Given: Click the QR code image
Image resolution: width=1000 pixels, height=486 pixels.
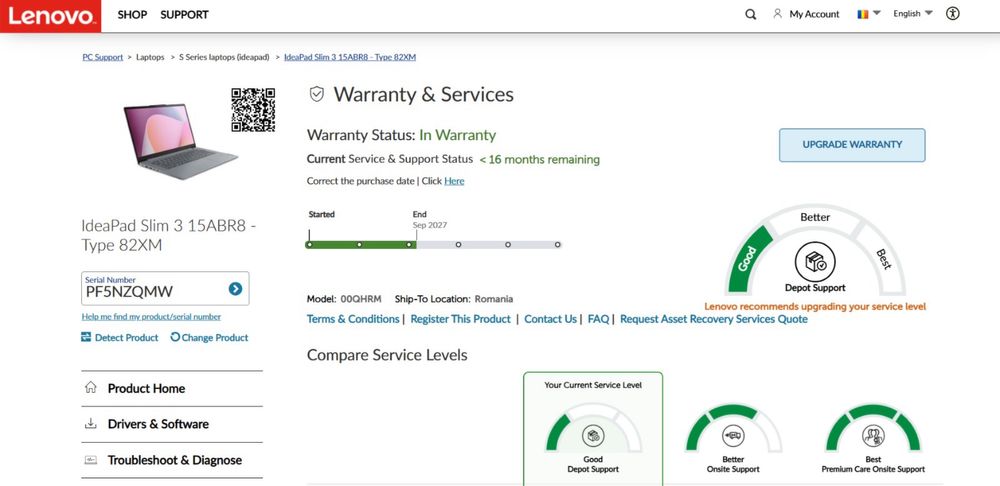Looking at the screenshot, I should (253, 110).
